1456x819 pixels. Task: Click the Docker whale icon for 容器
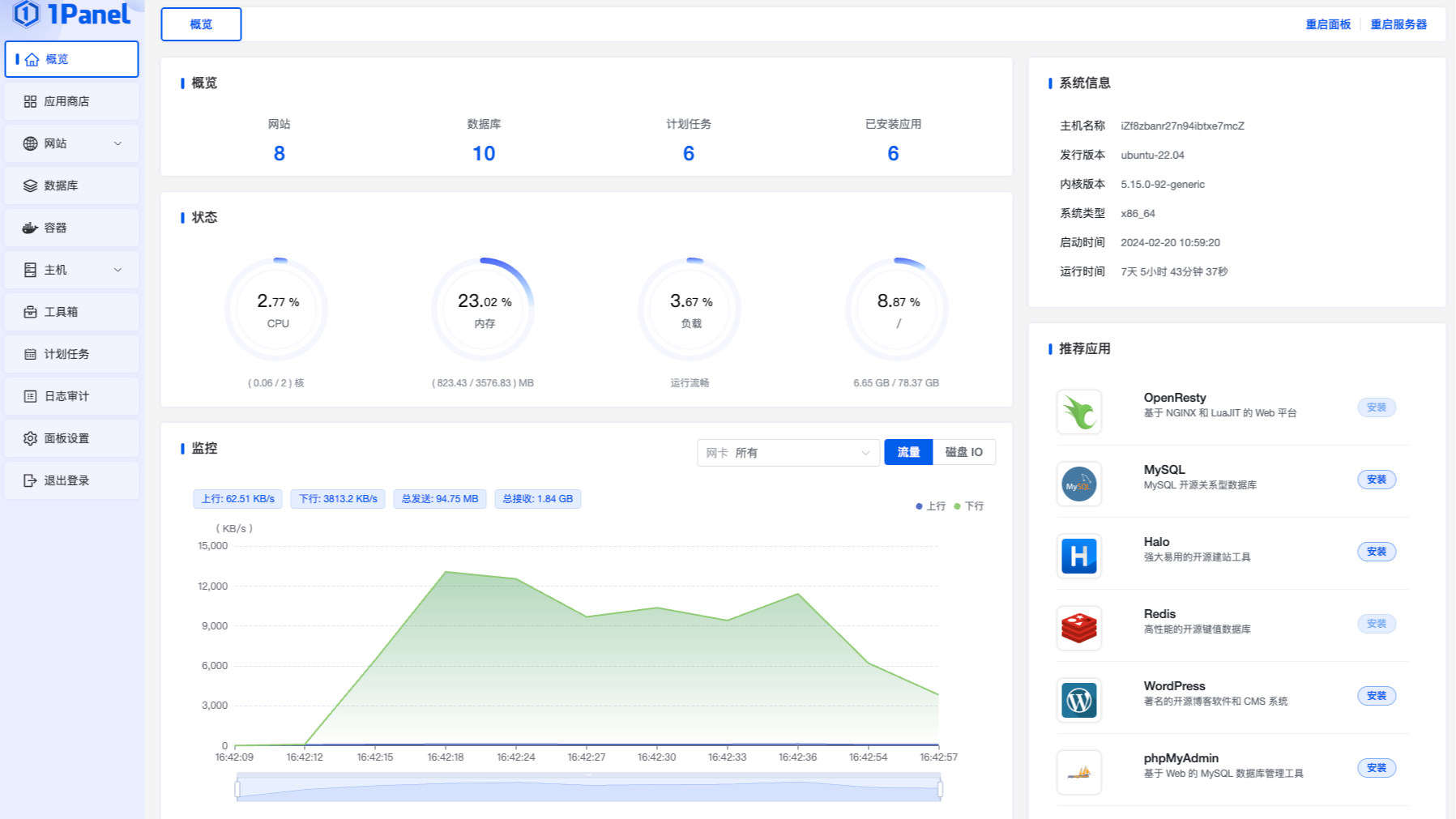pyautogui.click(x=30, y=228)
